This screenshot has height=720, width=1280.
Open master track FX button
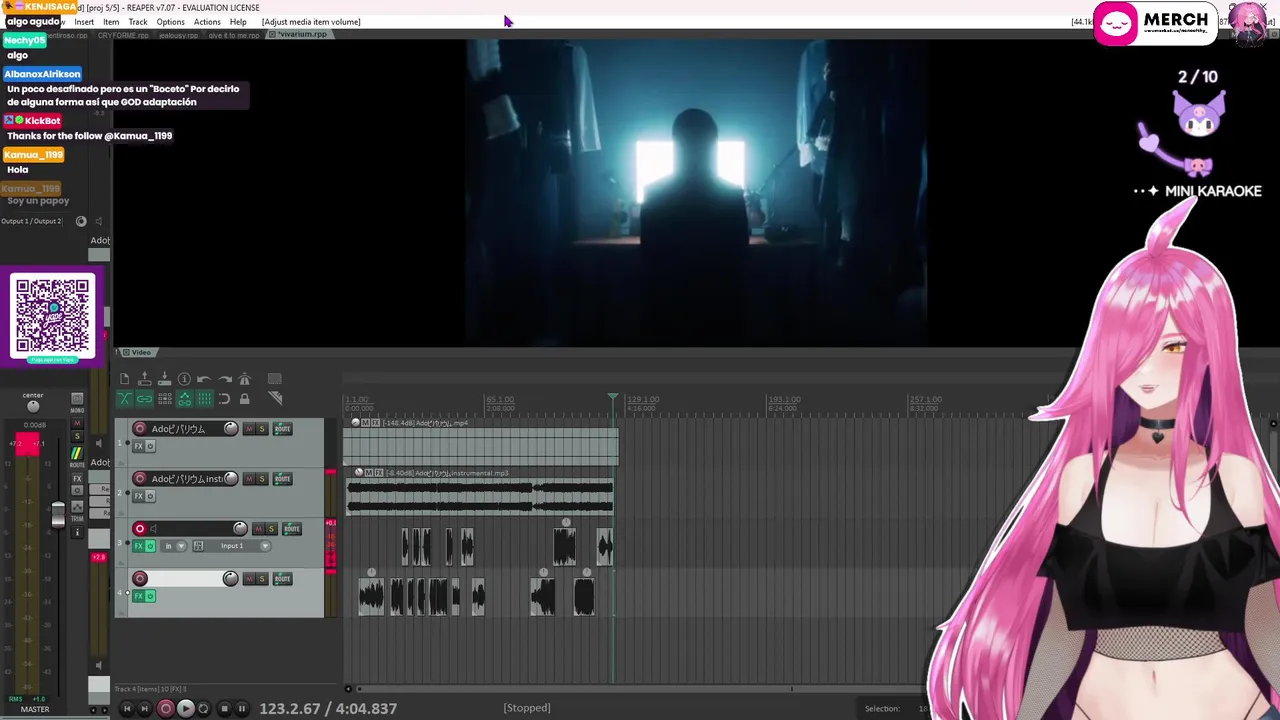[77, 479]
